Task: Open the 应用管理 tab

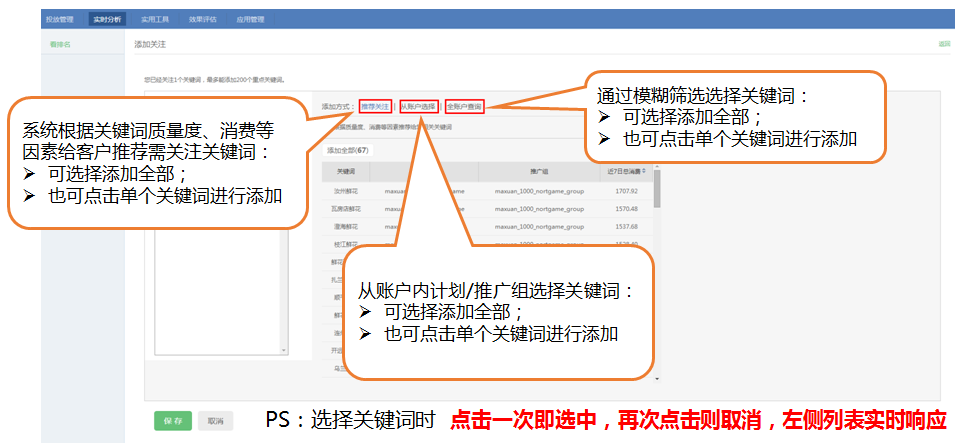Action: coord(250,19)
